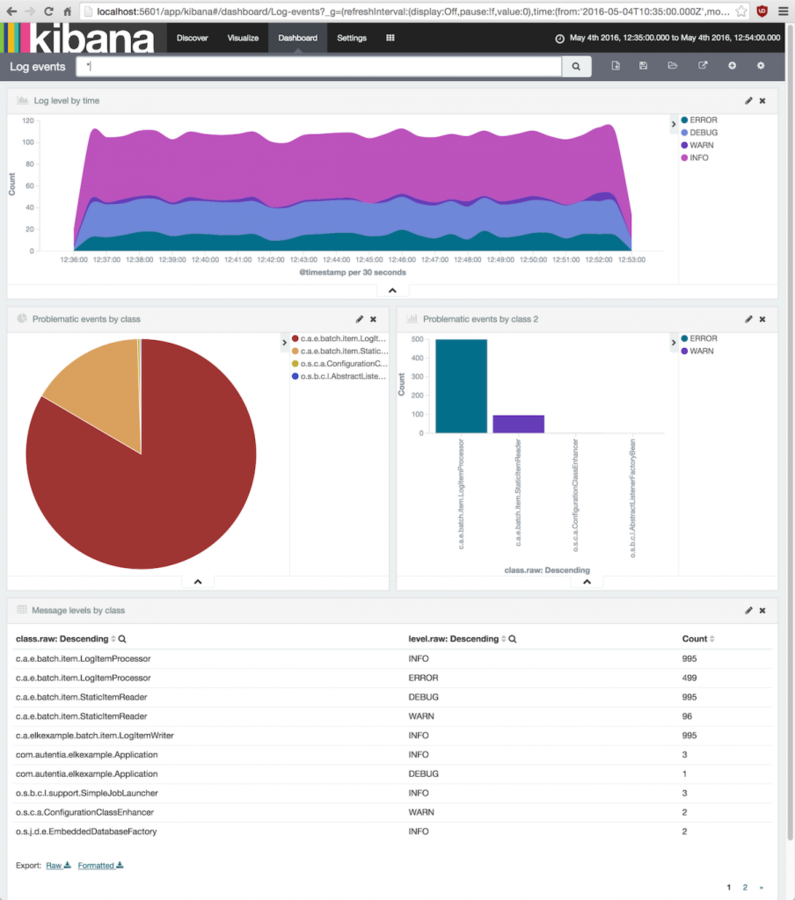795x900 pixels.
Task: Click the Save Dashboard icon
Action: [643, 66]
